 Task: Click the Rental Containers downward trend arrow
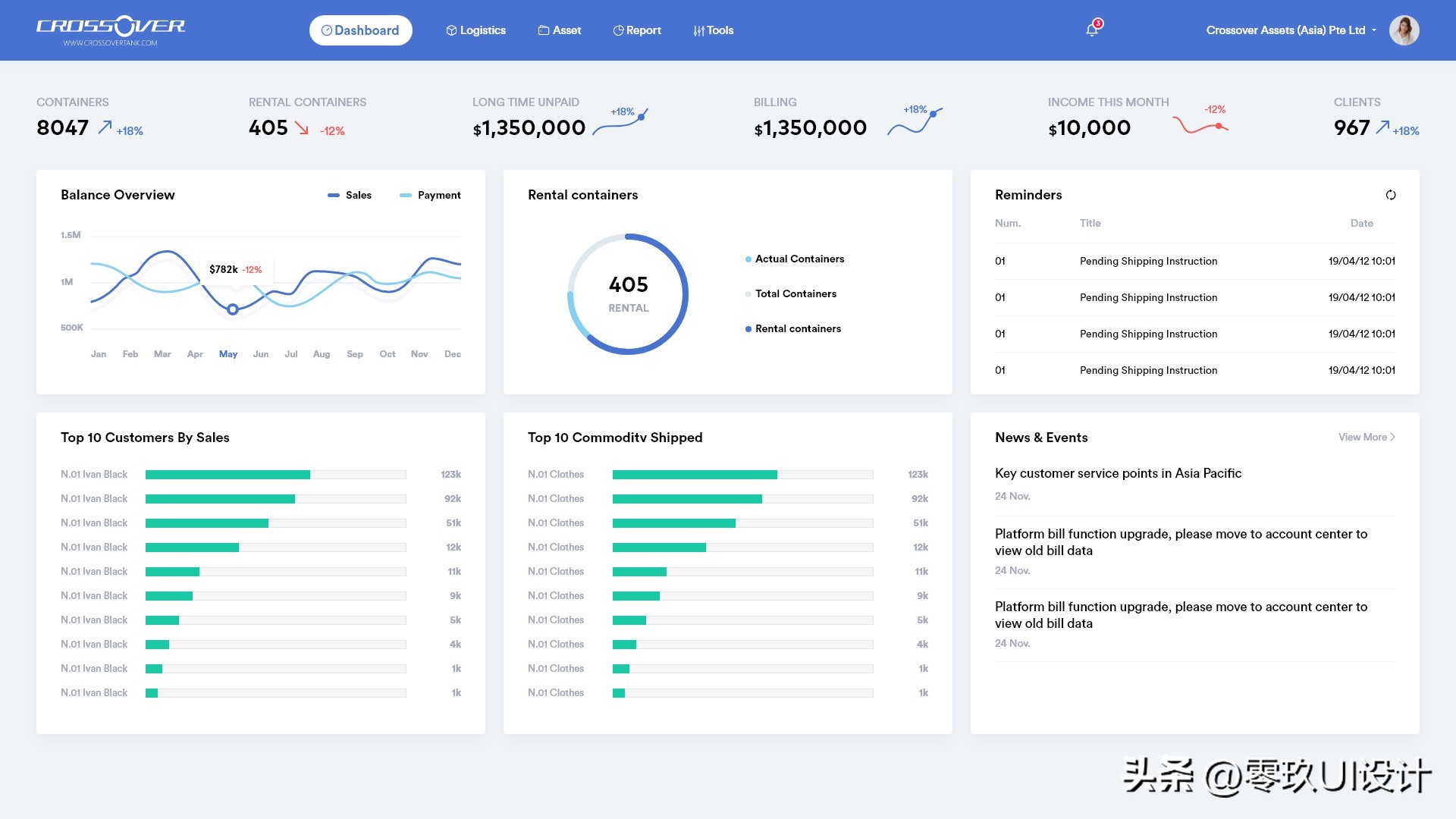pos(302,128)
